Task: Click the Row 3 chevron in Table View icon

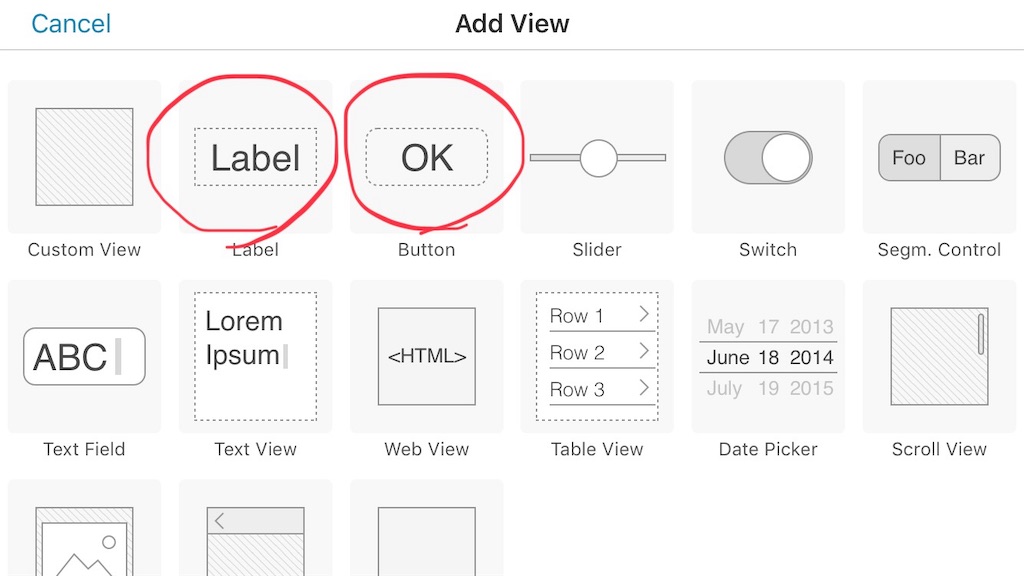Action: (x=644, y=388)
